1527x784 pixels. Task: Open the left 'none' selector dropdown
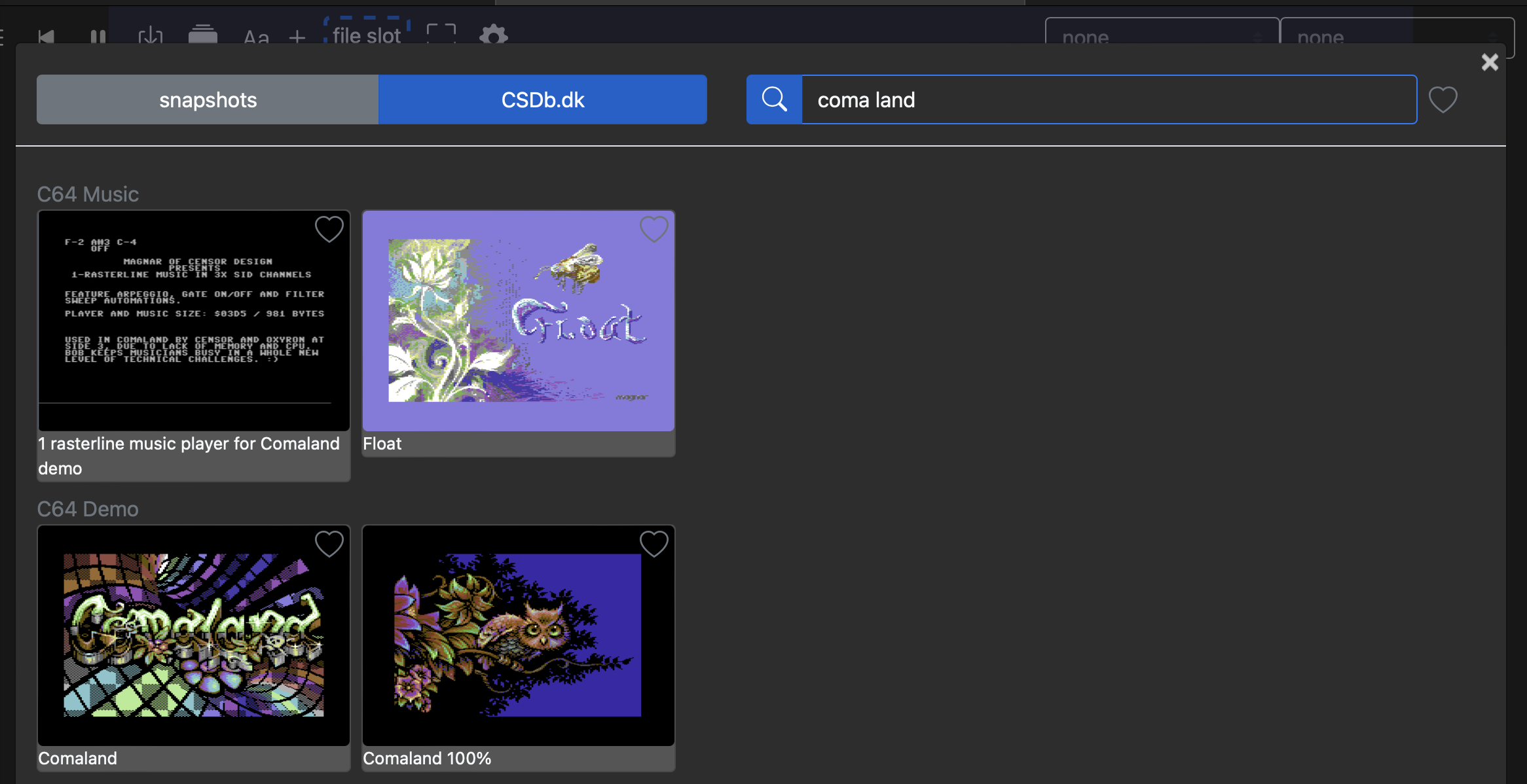[1161, 37]
